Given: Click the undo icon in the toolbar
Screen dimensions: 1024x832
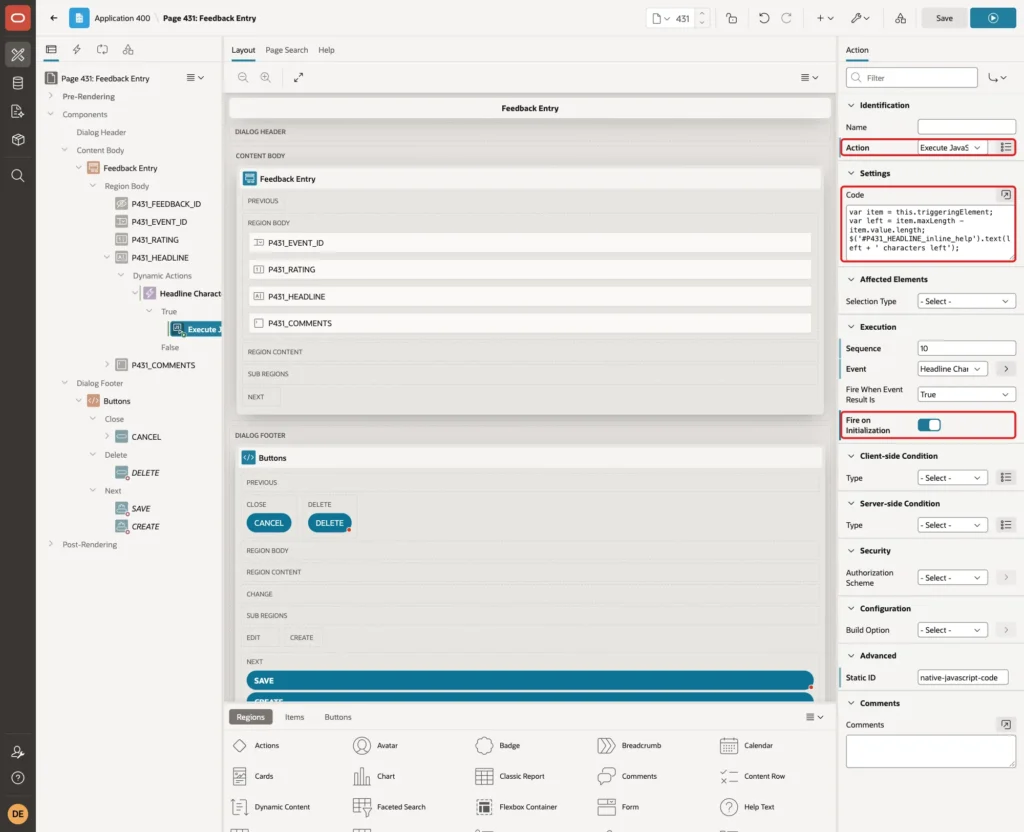Looking at the screenshot, I should 763,18.
